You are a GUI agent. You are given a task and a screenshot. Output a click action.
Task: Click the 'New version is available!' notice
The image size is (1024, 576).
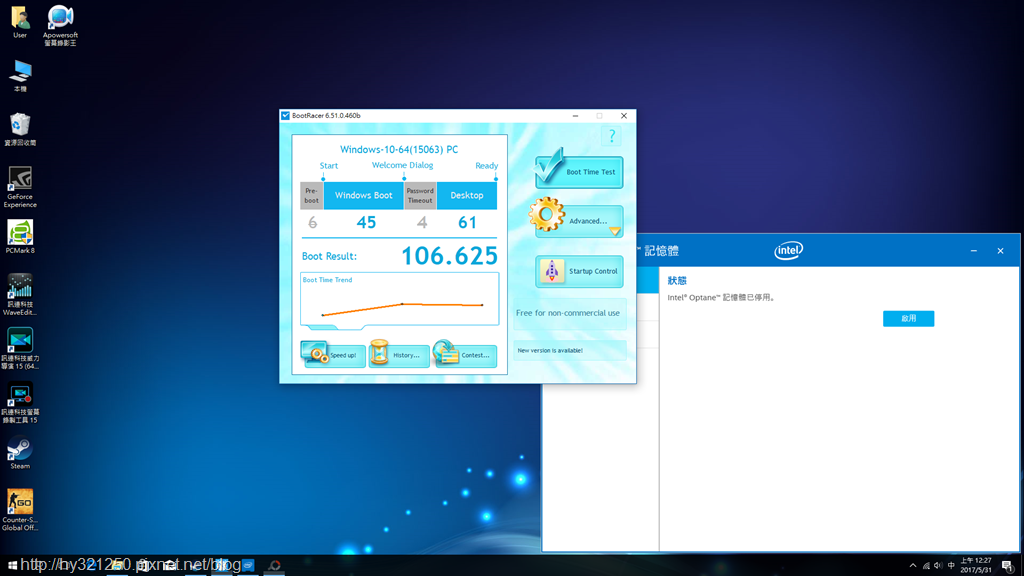550,351
